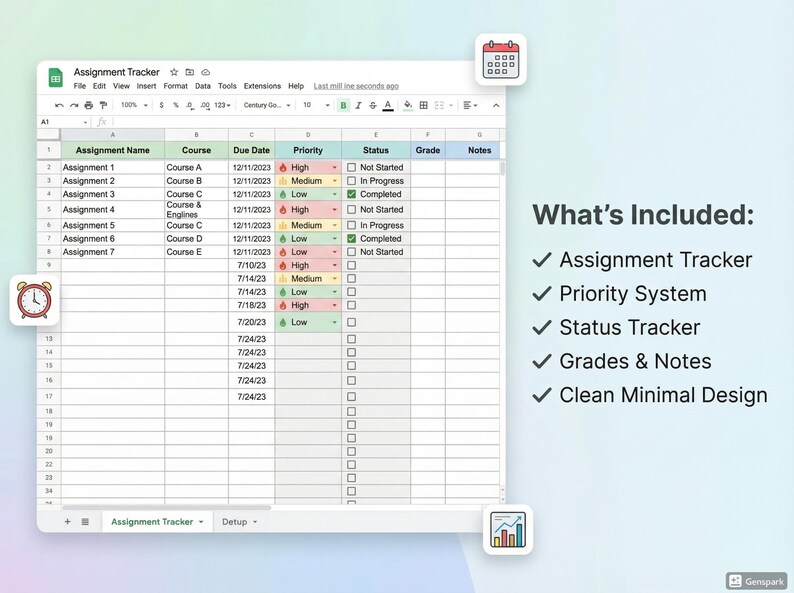The image size is (794, 593).
Task: Open the all sheets list icon
Action: tap(85, 522)
